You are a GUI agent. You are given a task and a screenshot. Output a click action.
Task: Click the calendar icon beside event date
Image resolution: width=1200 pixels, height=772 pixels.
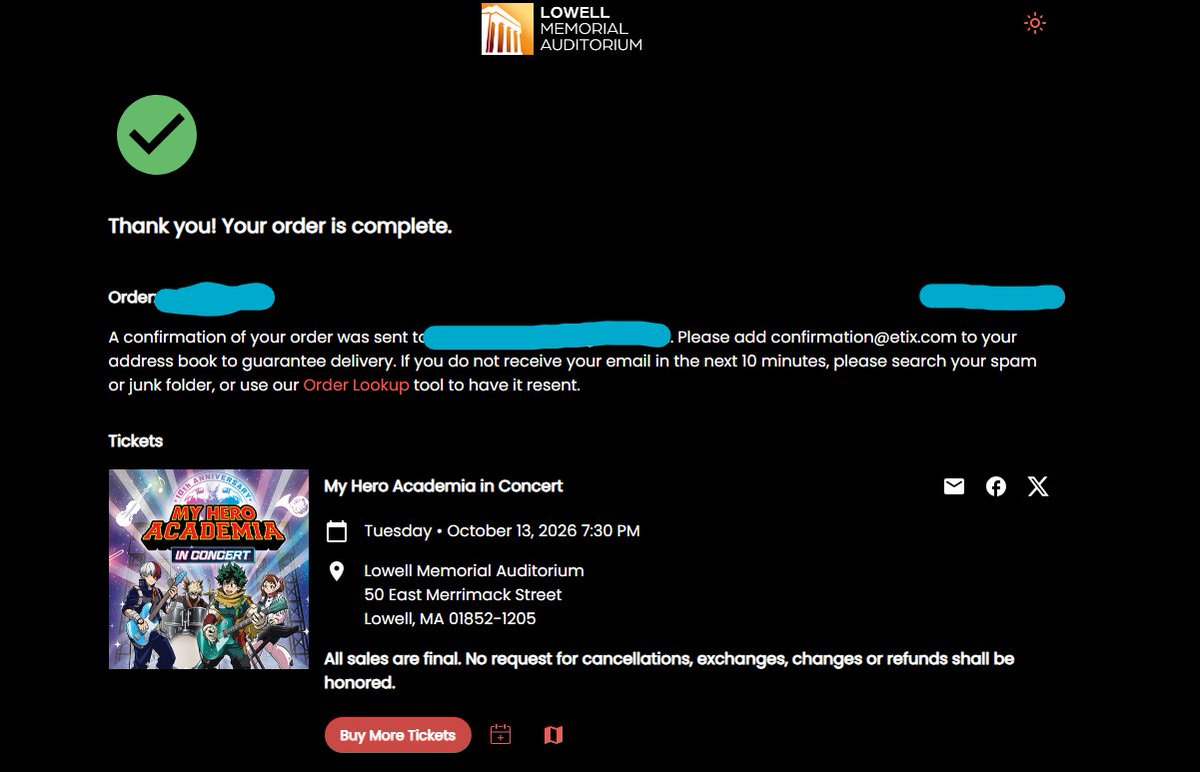[337, 531]
